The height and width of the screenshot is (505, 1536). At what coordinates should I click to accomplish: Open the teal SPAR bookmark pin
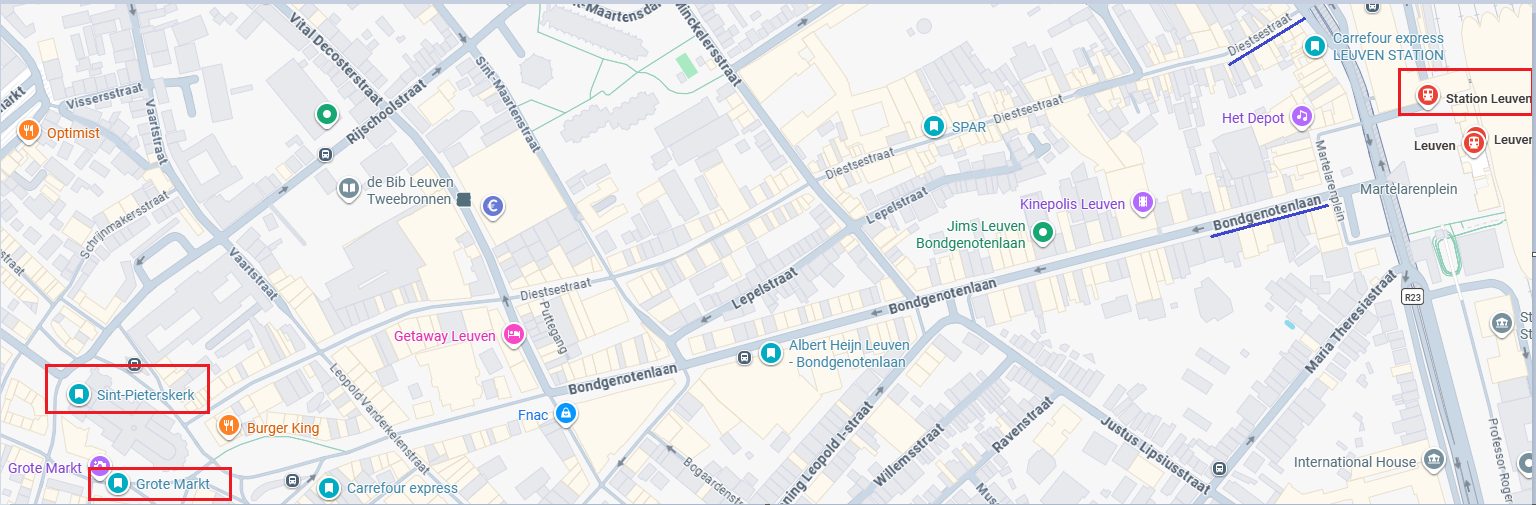[933, 126]
